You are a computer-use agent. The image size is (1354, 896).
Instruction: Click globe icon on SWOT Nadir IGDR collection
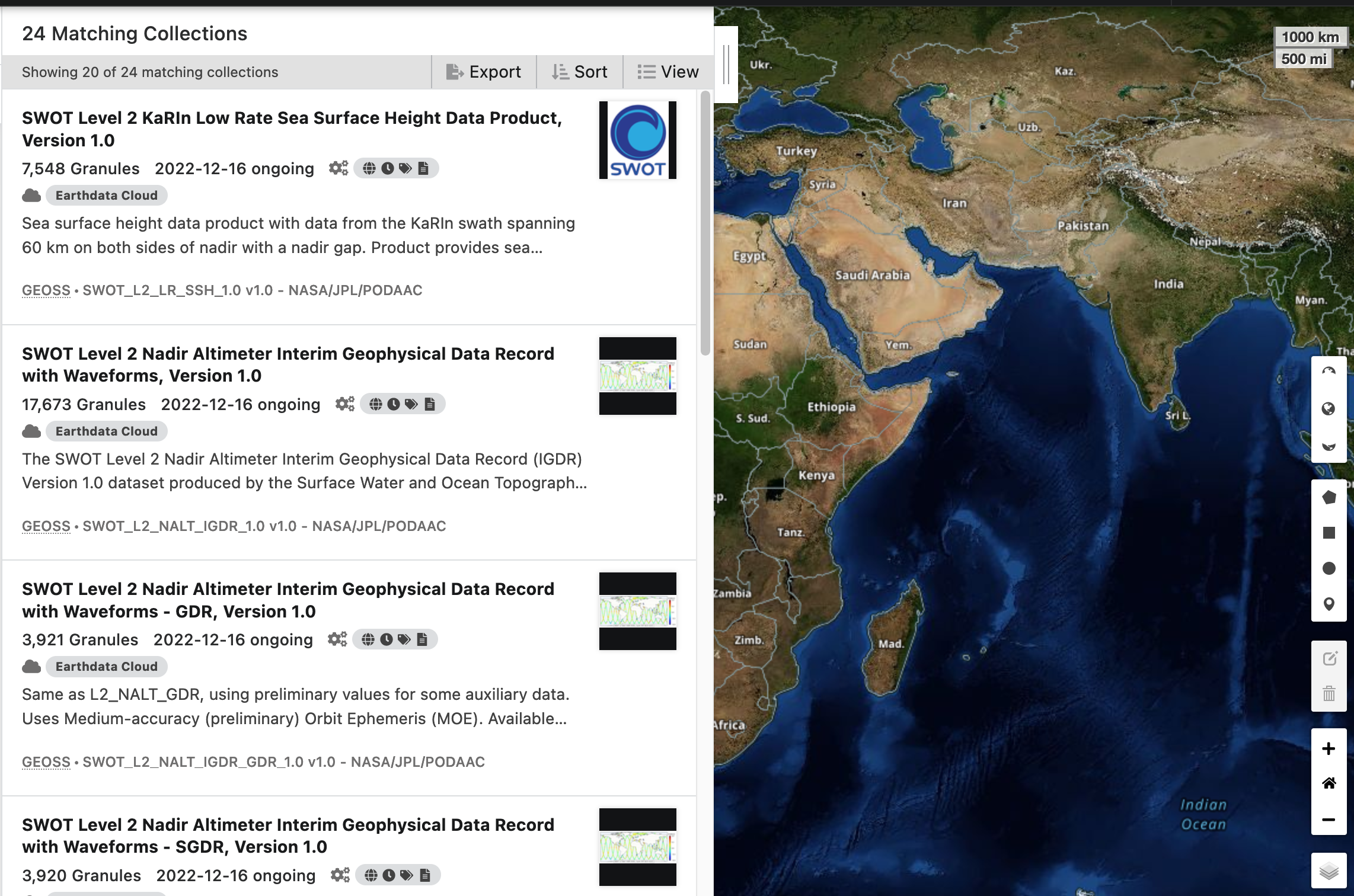pyautogui.click(x=375, y=404)
